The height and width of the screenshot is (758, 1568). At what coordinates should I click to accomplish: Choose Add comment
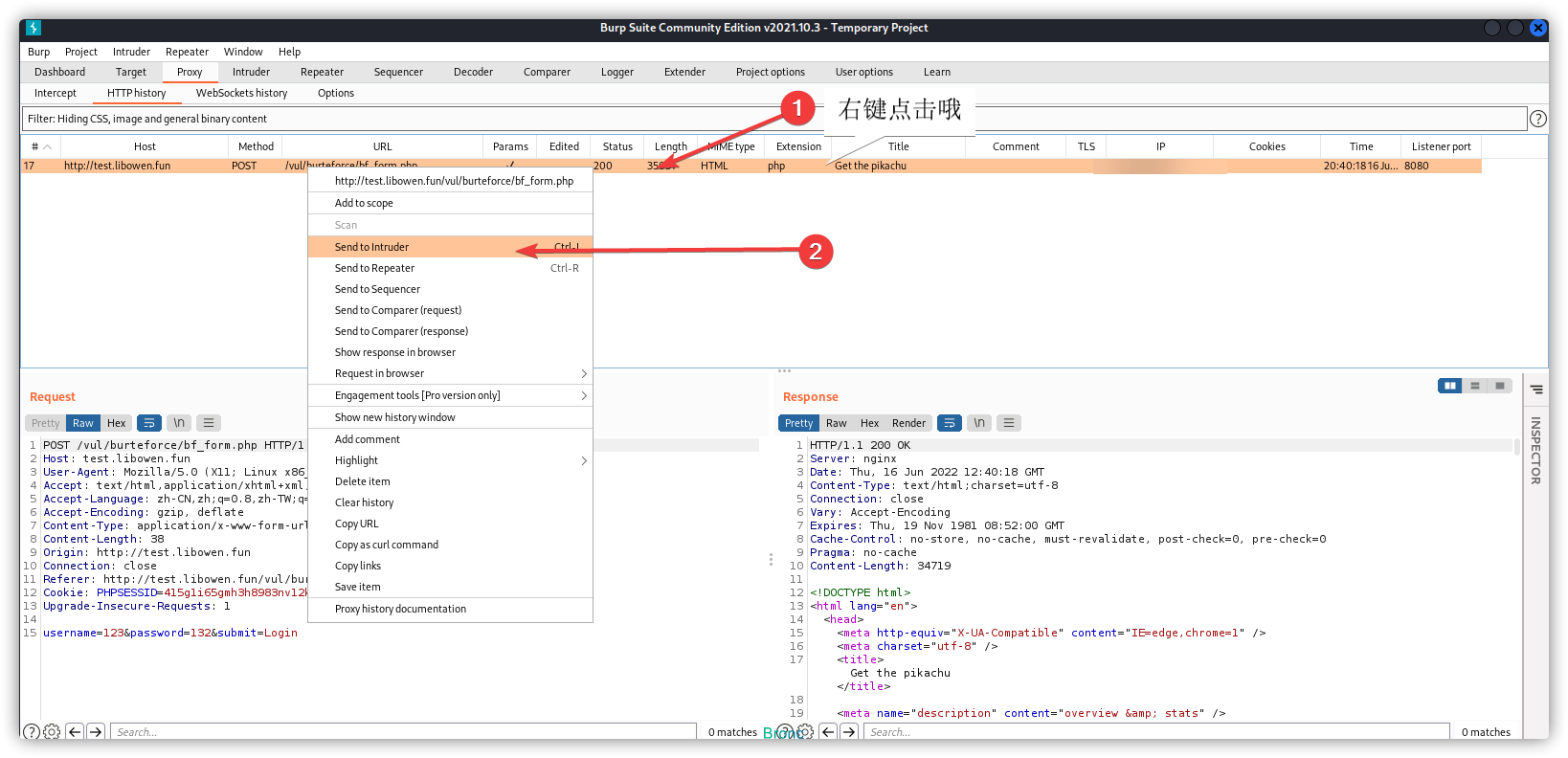[x=450, y=439]
